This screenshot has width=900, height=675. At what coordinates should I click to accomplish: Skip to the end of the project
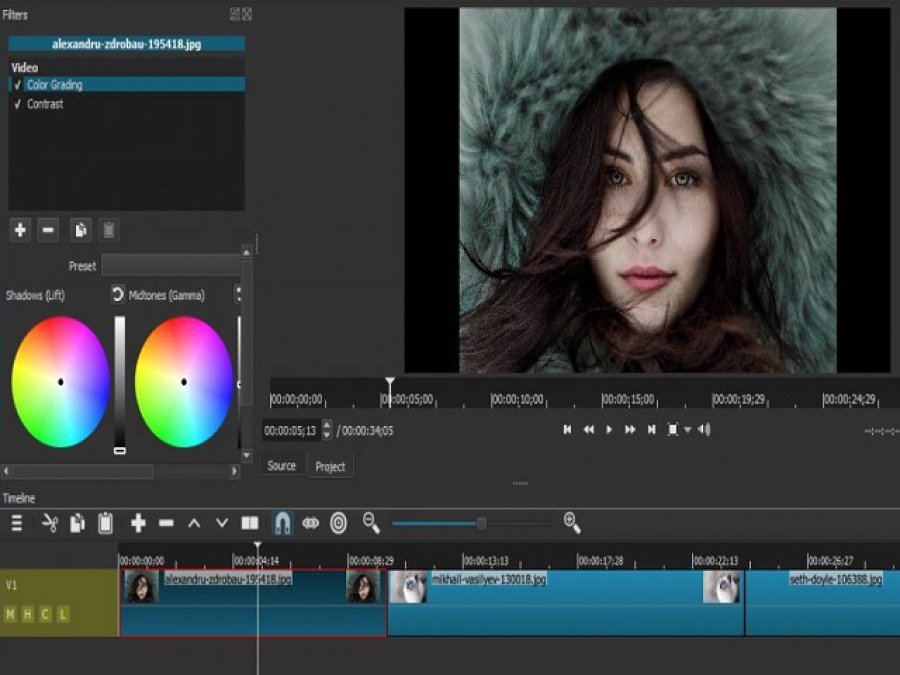tap(650, 430)
